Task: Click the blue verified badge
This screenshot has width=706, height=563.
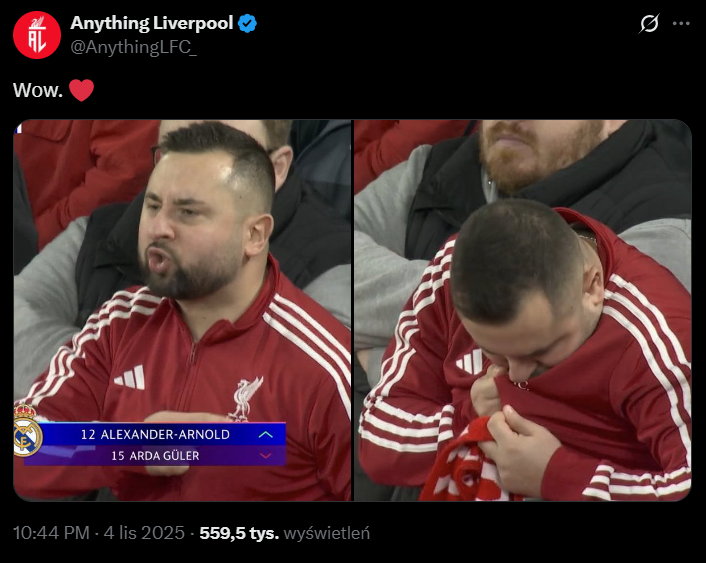Action: pyautogui.click(x=247, y=23)
